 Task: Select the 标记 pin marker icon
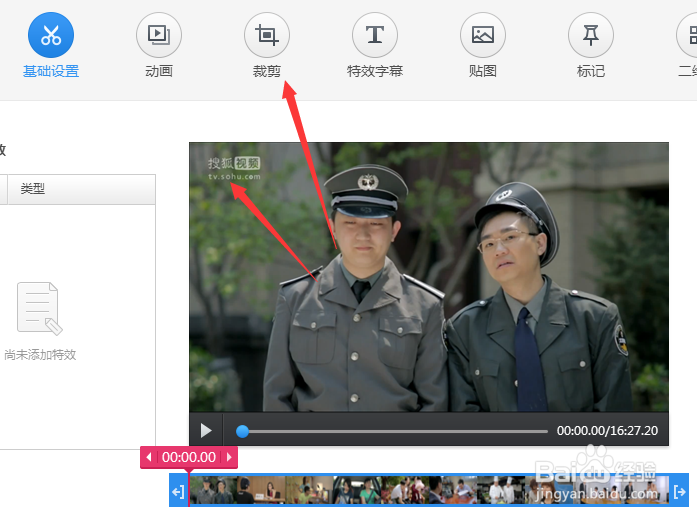click(x=591, y=35)
